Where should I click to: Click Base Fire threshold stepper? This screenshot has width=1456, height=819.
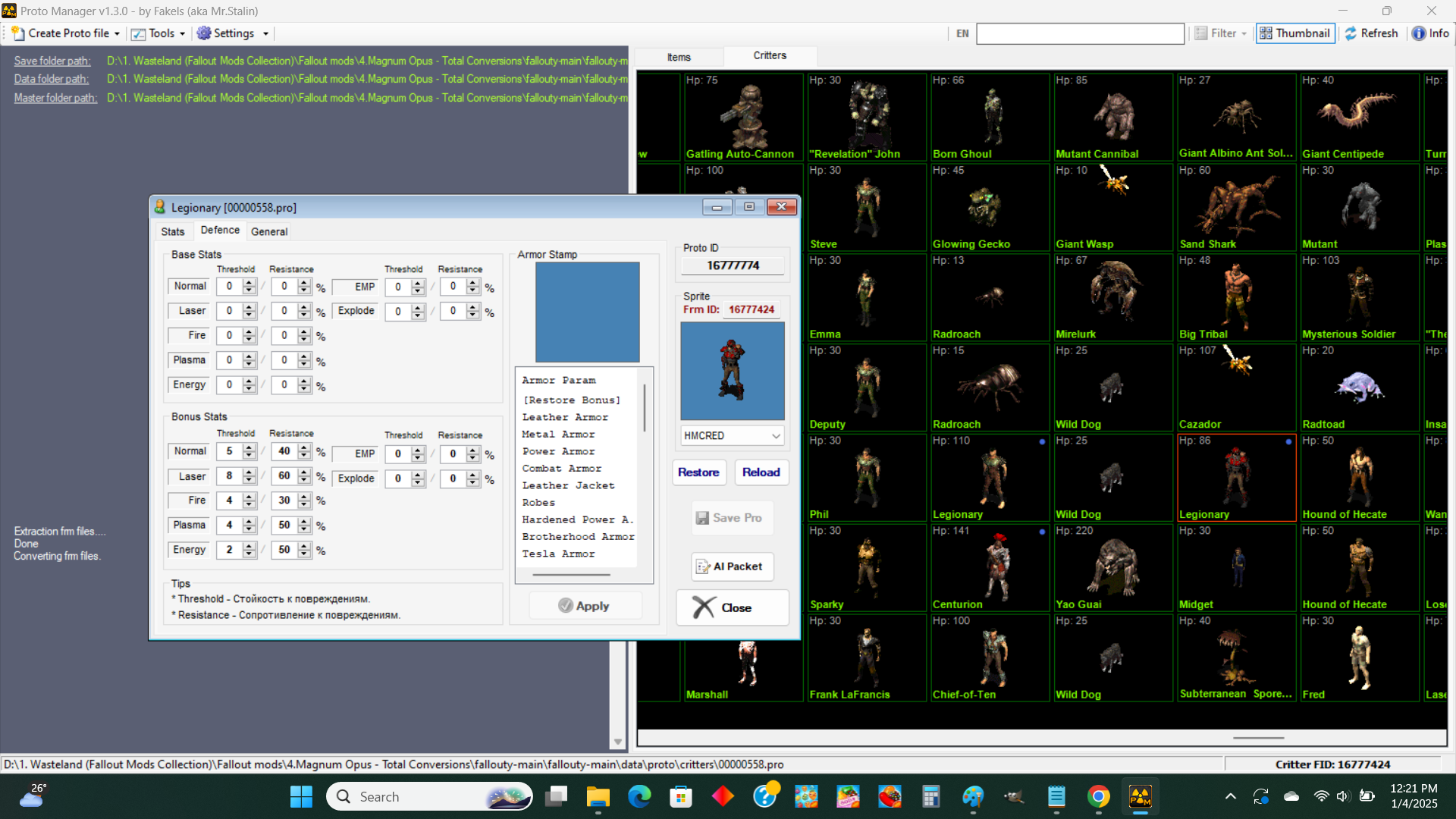[x=249, y=336]
